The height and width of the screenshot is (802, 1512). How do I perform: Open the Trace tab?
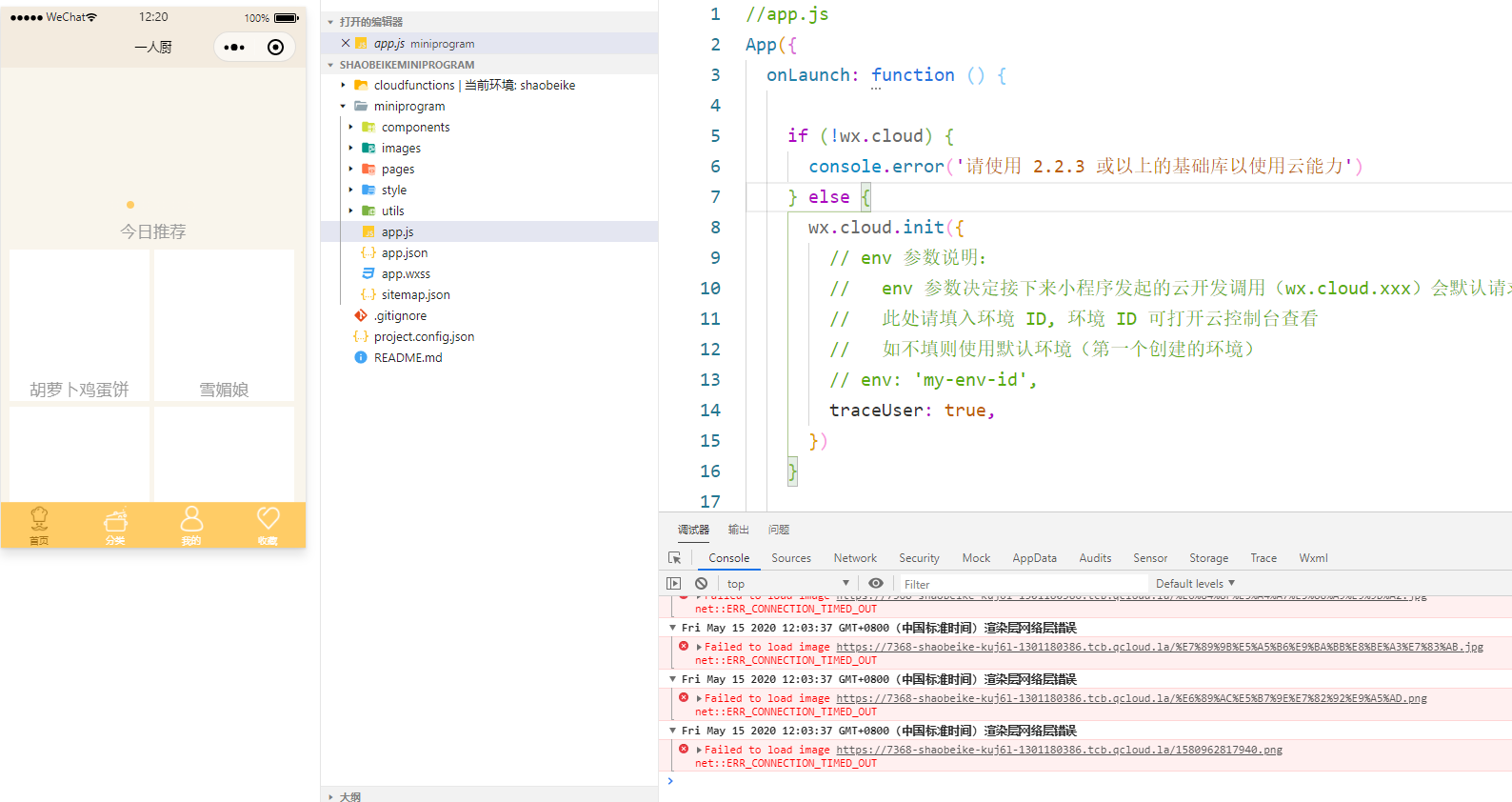pos(1263,558)
